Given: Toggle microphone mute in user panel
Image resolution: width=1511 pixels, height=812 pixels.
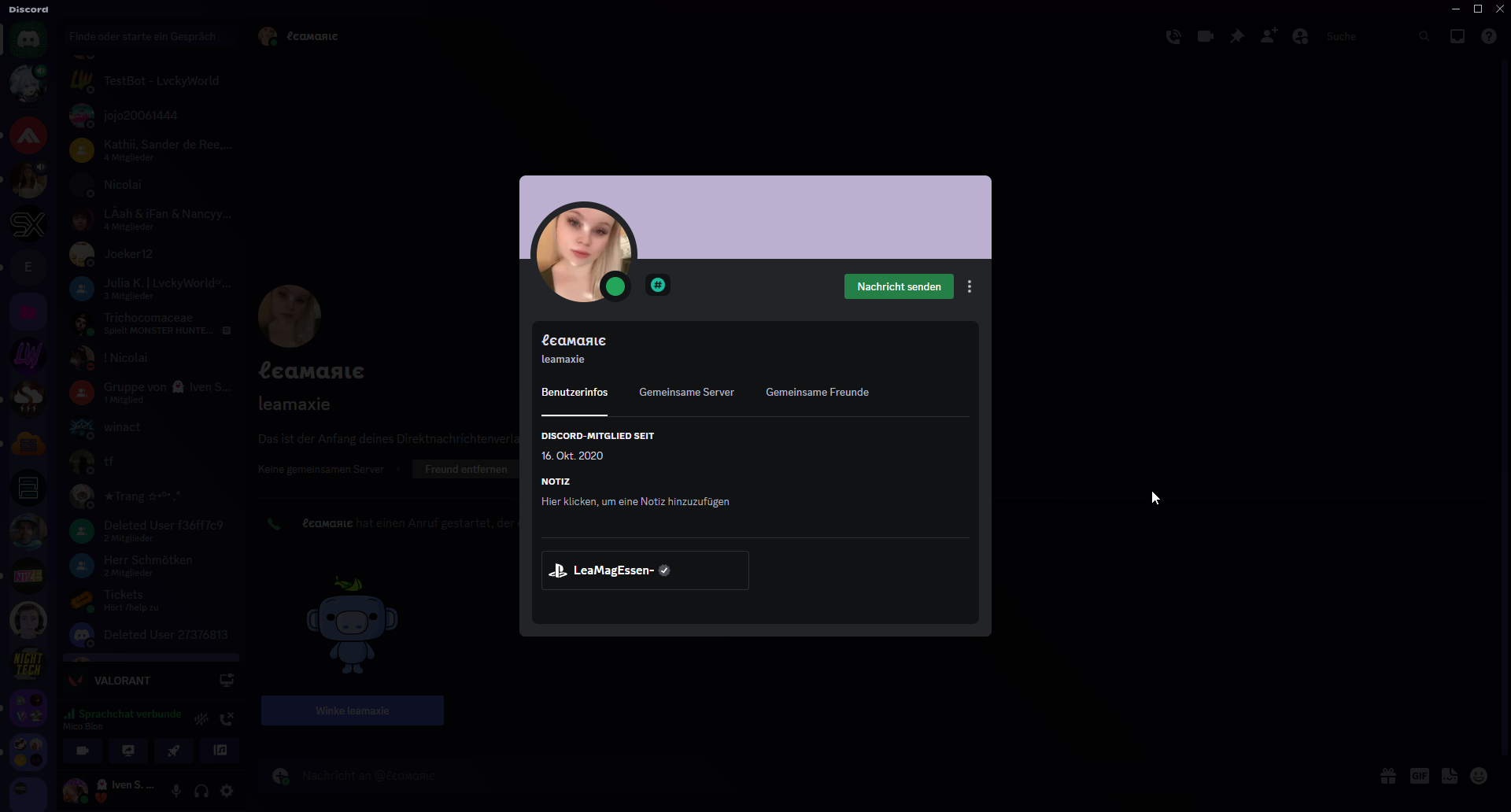Looking at the screenshot, I should coord(176,791).
